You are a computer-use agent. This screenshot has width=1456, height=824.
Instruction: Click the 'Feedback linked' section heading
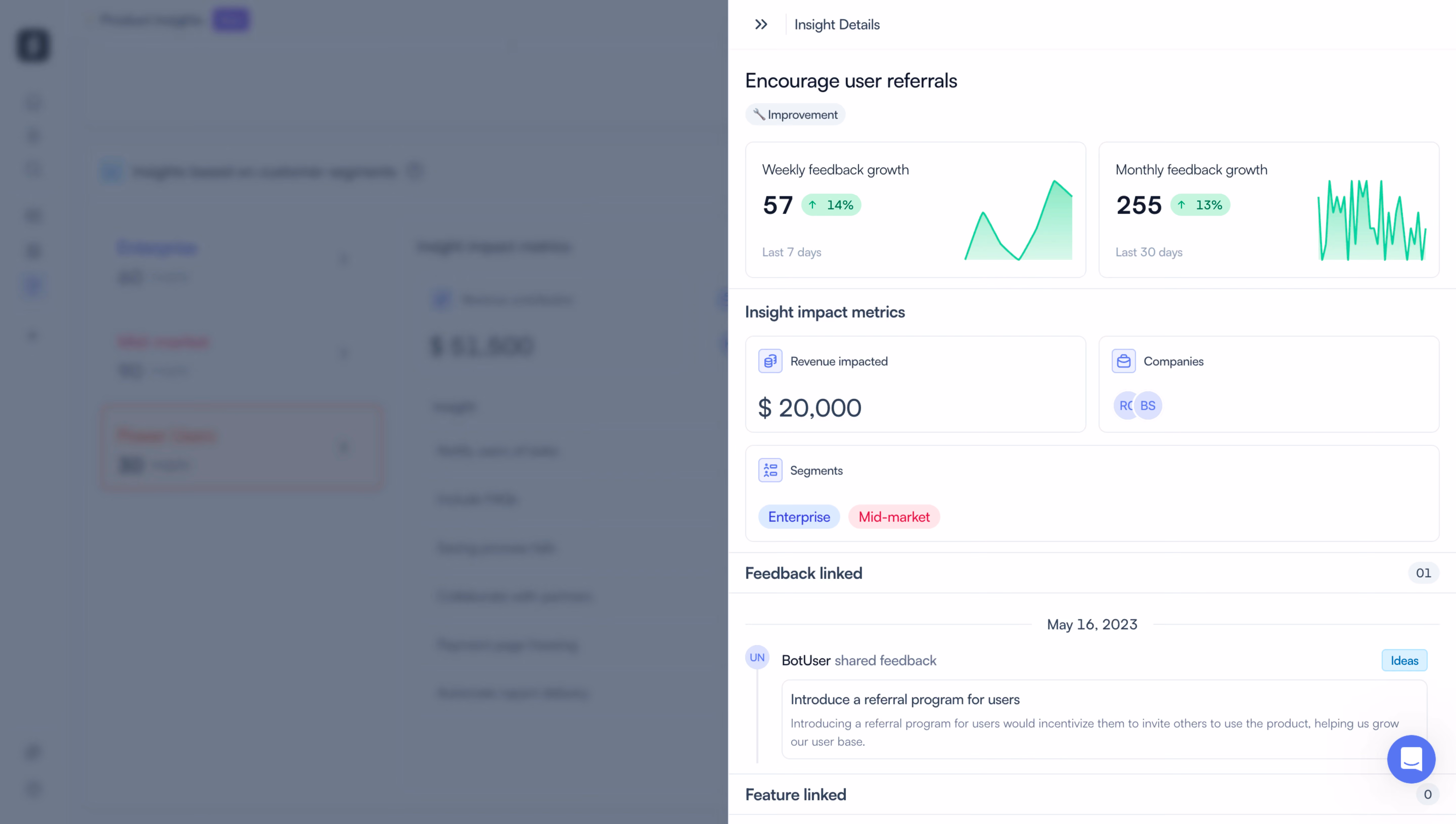point(804,573)
